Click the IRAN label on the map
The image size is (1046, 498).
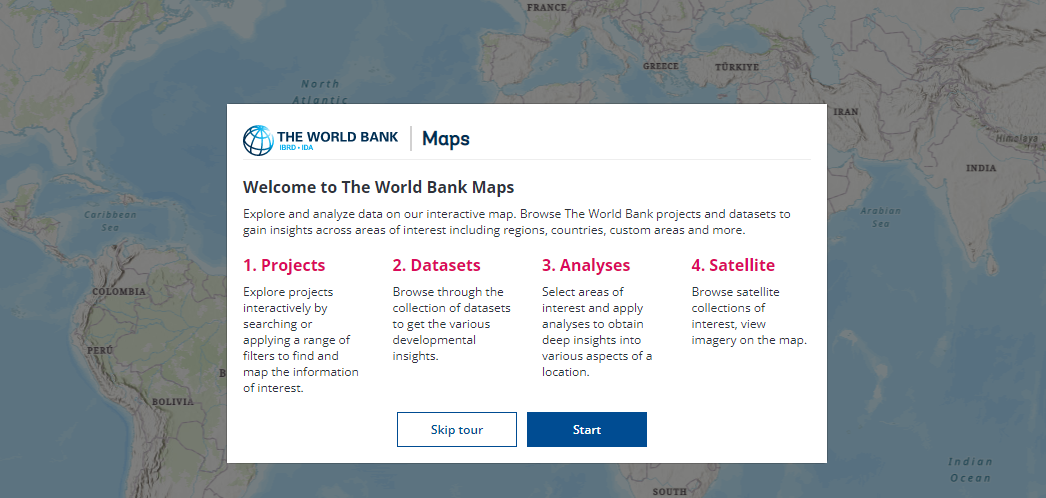[846, 111]
